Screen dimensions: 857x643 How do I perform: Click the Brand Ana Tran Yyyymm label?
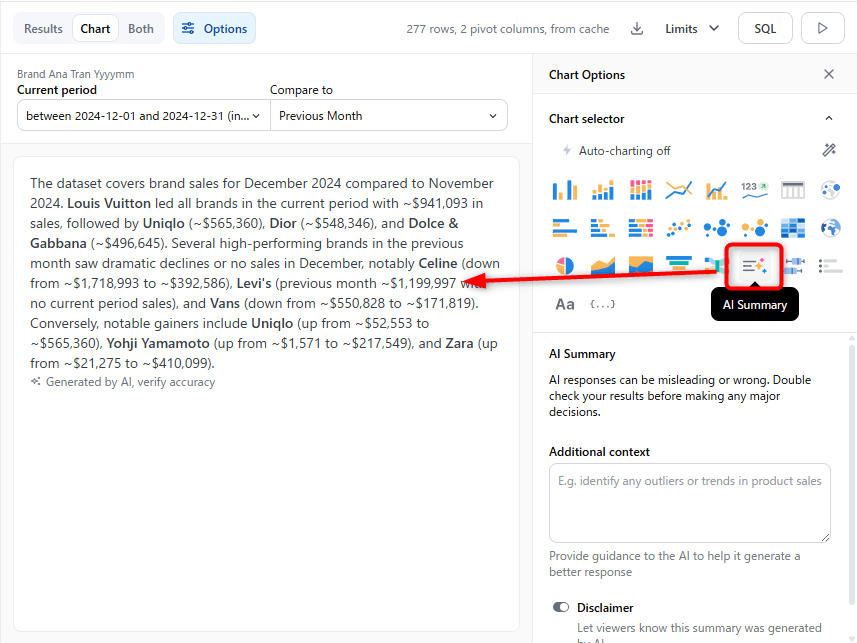click(x=75, y=74)
